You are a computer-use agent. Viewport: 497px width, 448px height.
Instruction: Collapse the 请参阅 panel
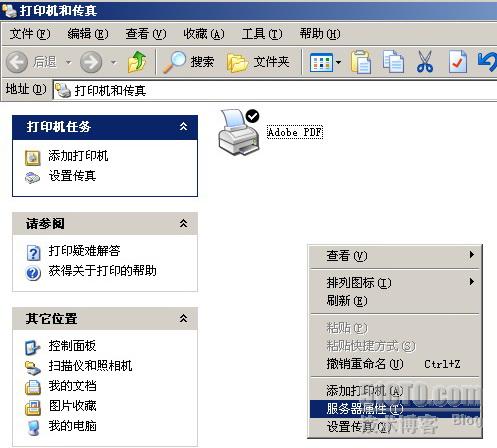183,223
